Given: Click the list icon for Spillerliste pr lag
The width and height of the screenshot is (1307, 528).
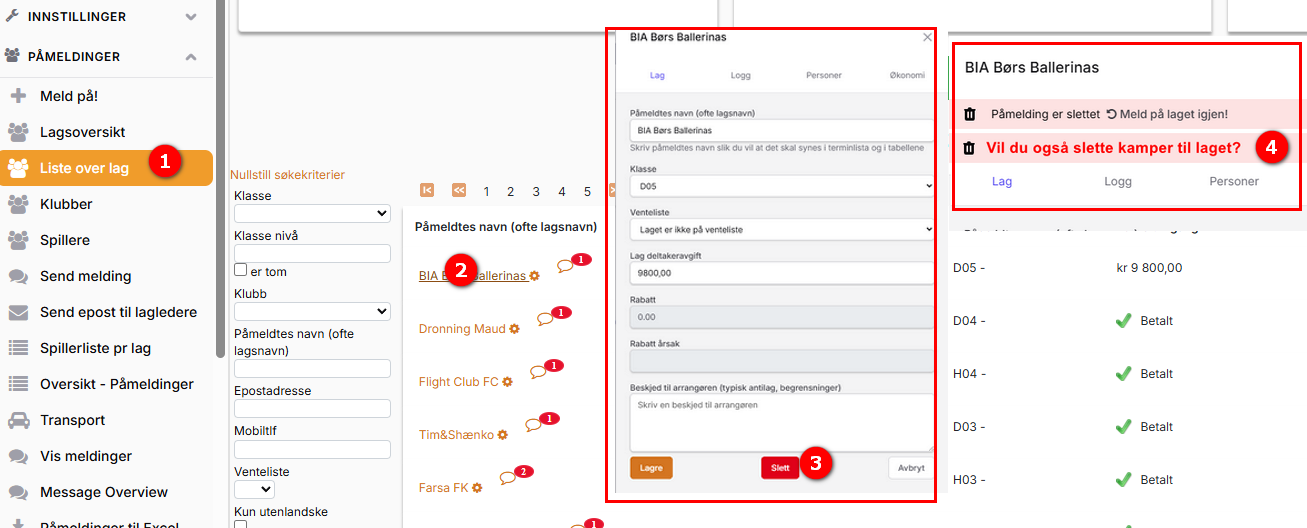Looking at the screenshot, I should tap(18, 348).
